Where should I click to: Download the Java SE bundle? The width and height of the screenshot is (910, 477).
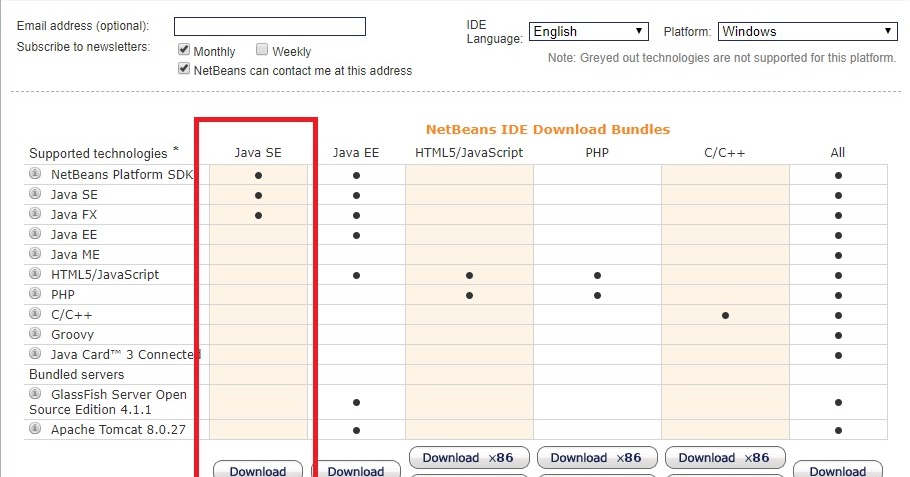pyautogui.click(x=258, y=469)
